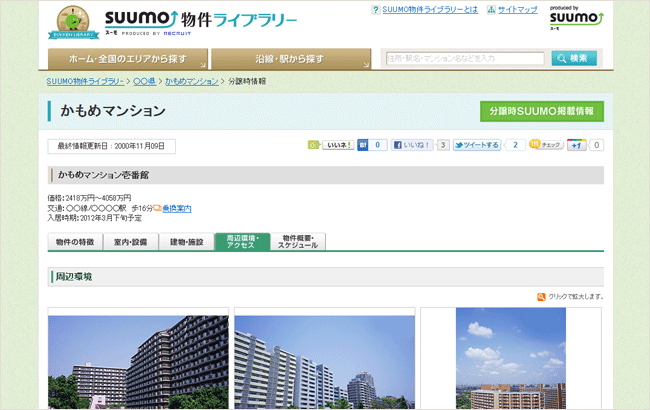Screen dimensions: 650x410
Task: Switch to the 室内・設備 tab
Action: point(130,242)
